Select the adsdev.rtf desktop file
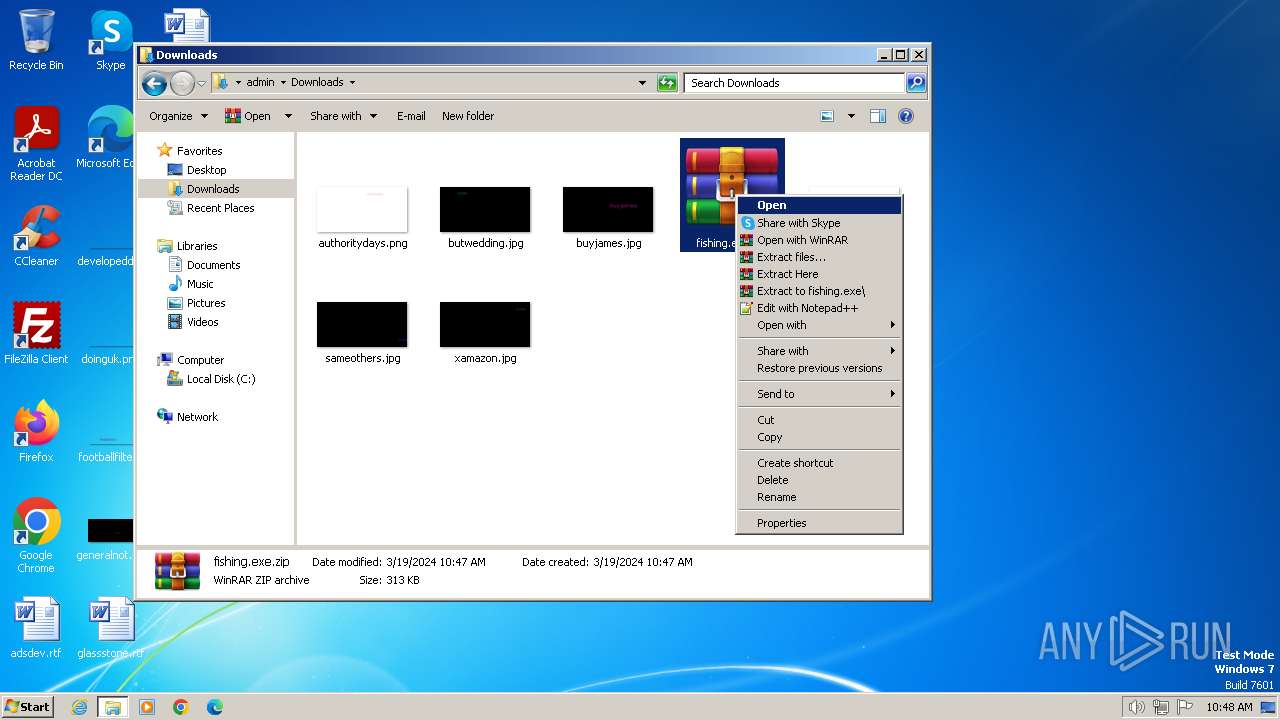This screenshot has width=1280, height=720. point(36,628)
